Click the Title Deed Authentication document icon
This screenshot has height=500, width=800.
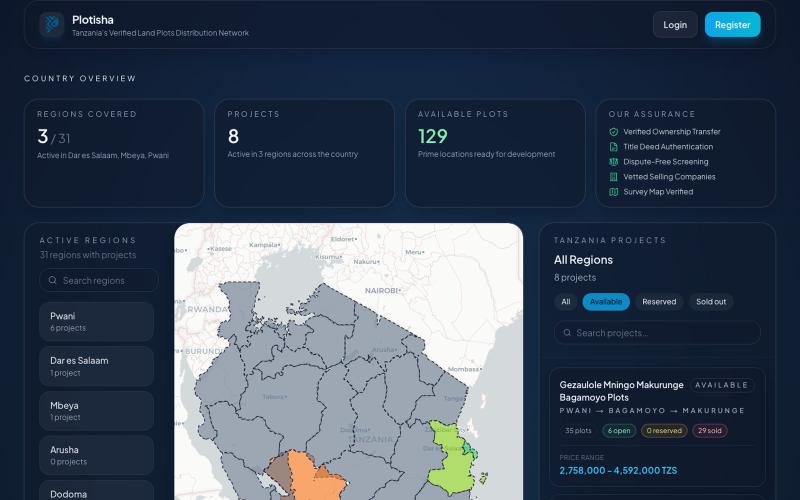[613, 147]
